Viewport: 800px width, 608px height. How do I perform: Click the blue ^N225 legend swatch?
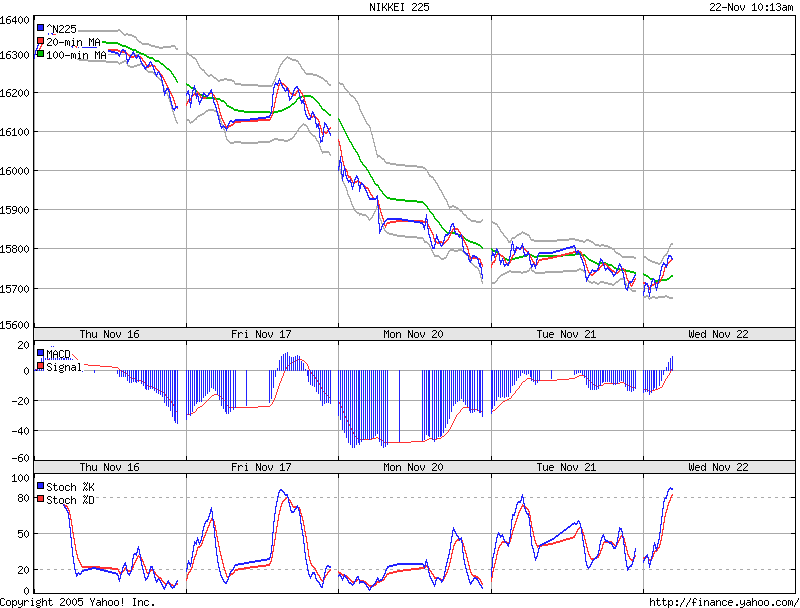point(40,28)
